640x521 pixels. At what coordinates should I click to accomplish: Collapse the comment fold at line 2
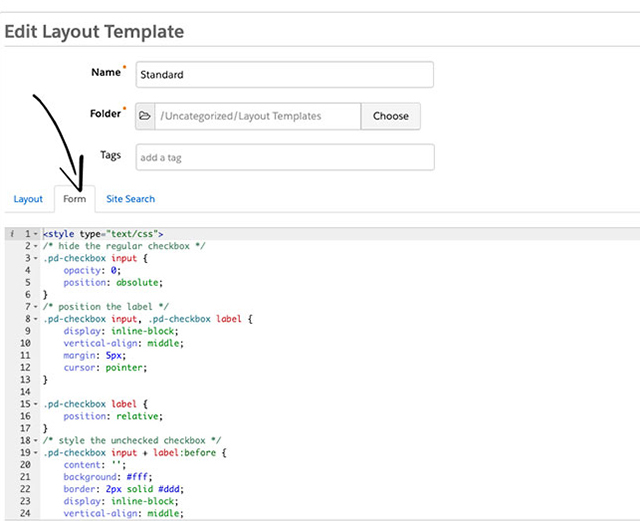pyautogui.click(x=36, y=246)
